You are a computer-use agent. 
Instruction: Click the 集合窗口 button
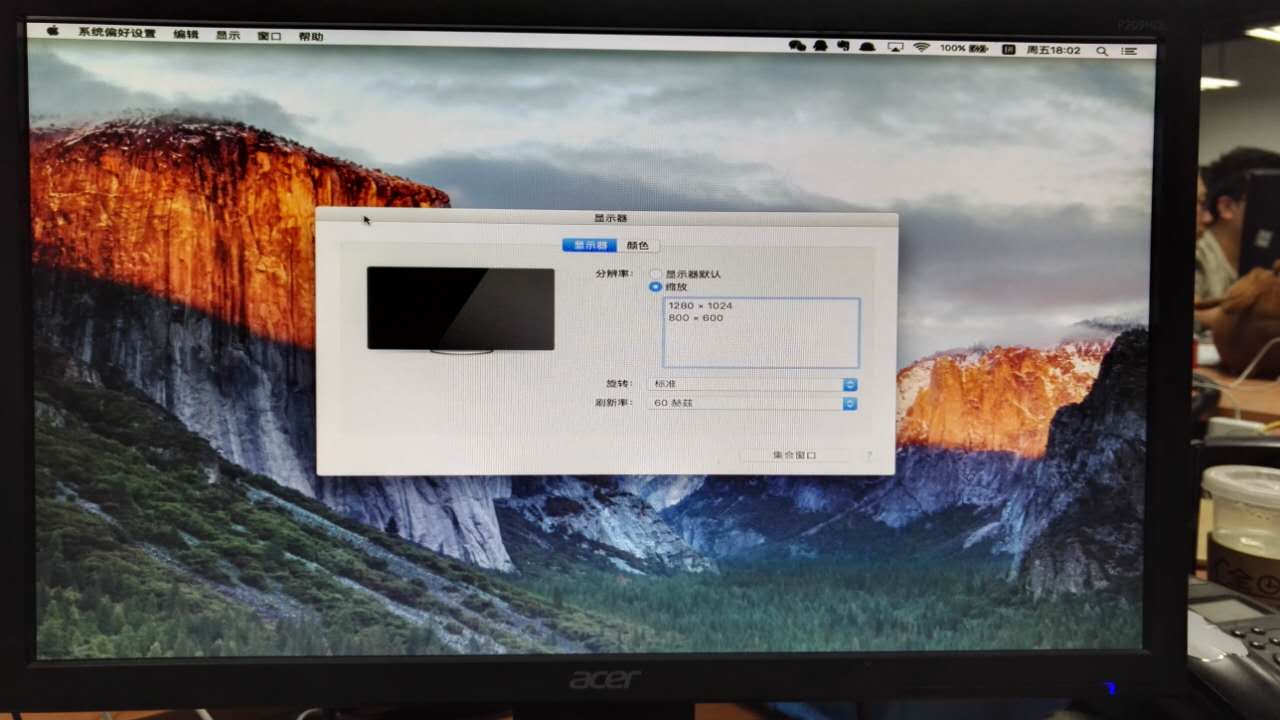(x=794, y=455)
